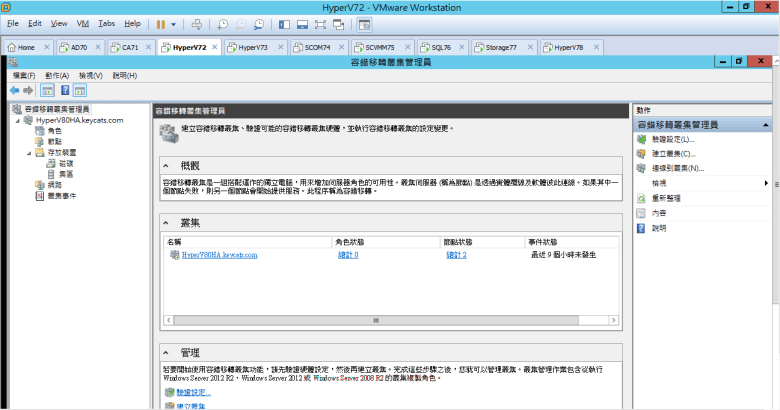Click the take snapshot clock icon
780x410 pixels.
(223, 23)
